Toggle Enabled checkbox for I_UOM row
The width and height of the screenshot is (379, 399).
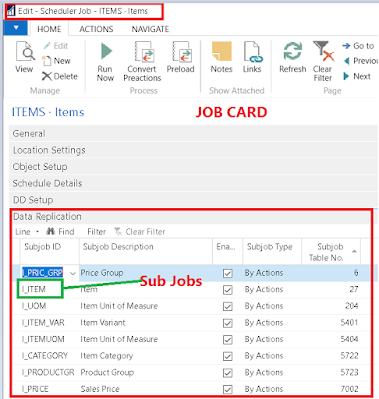tap(228, 306)
